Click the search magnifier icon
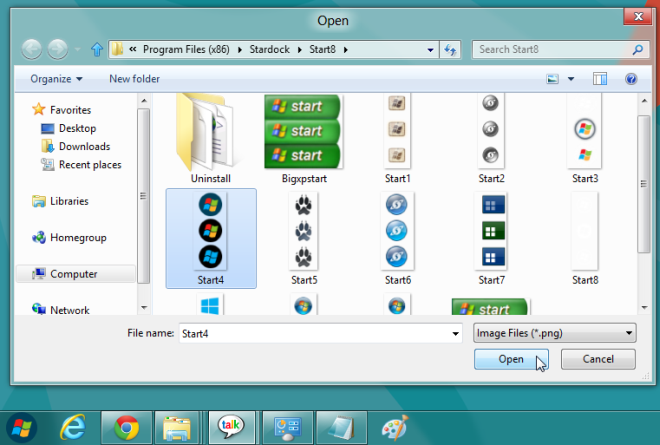 click(638, 50)
